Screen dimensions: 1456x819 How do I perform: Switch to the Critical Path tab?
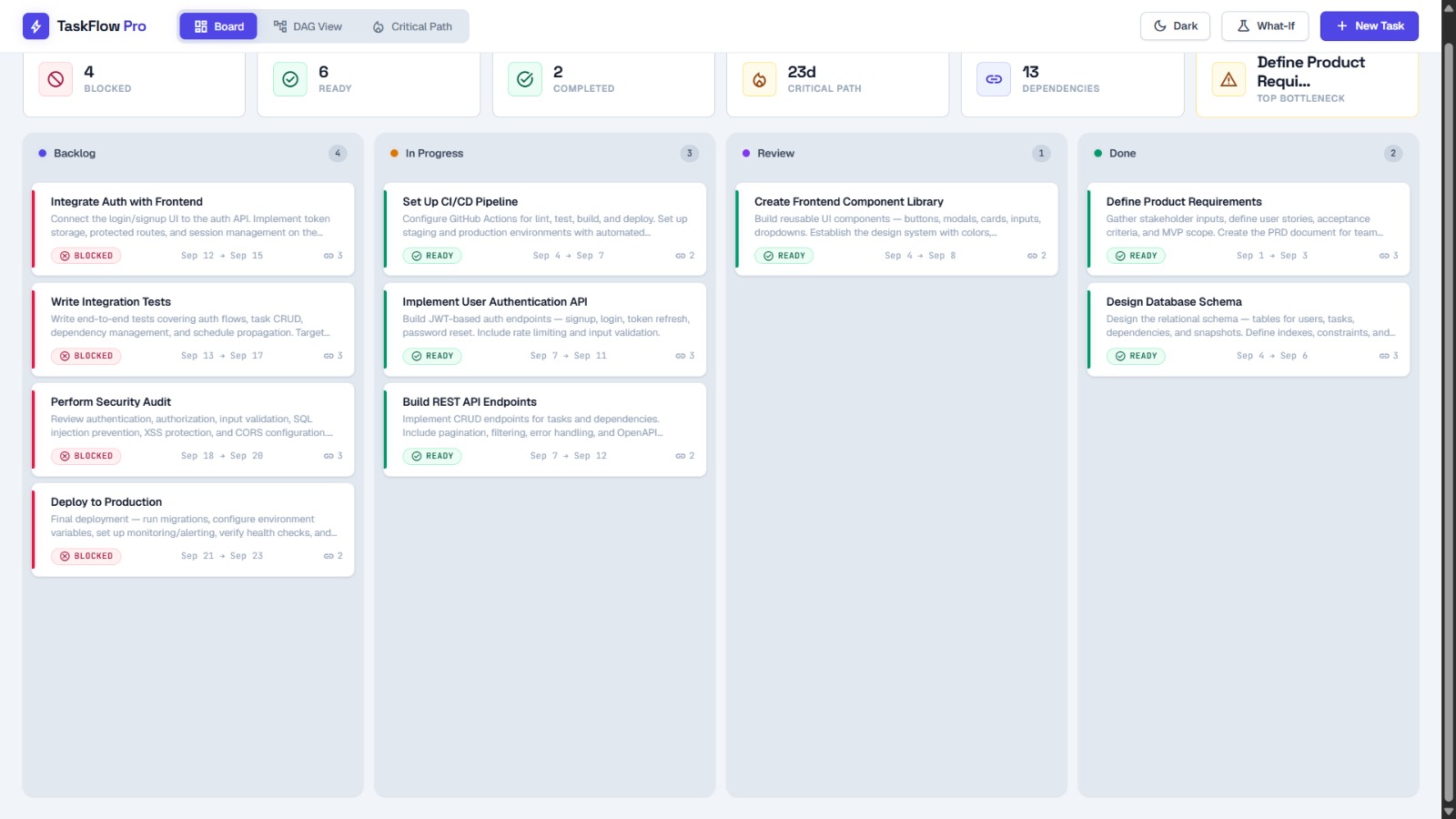tap(412, 26)
